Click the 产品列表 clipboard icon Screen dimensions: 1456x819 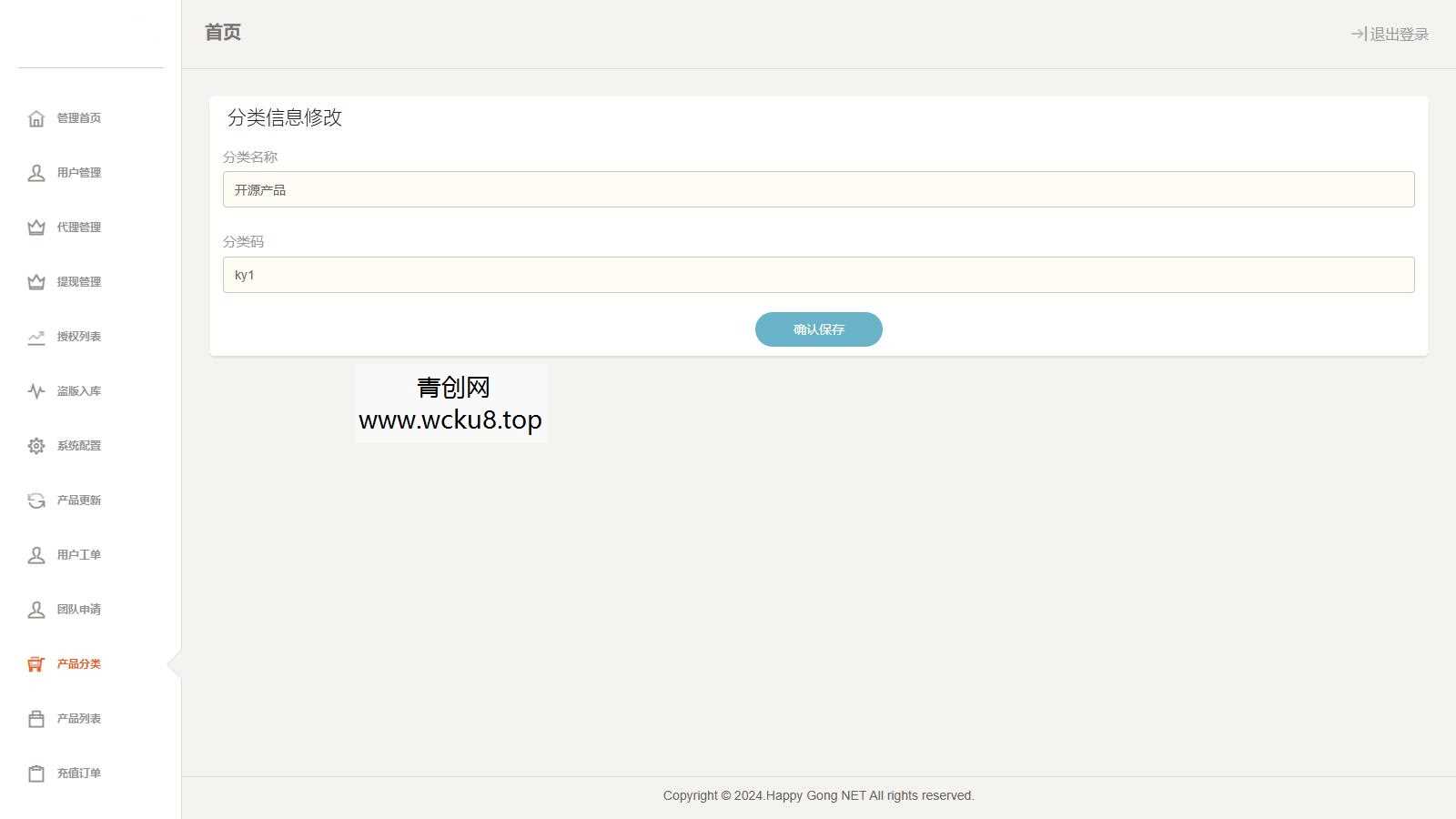pos(35,718)
